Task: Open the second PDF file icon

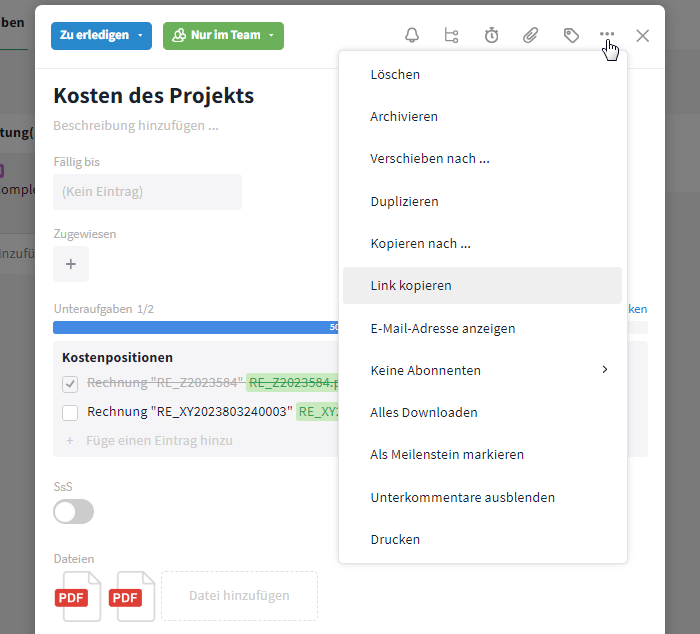Action: tap(134, 596)
